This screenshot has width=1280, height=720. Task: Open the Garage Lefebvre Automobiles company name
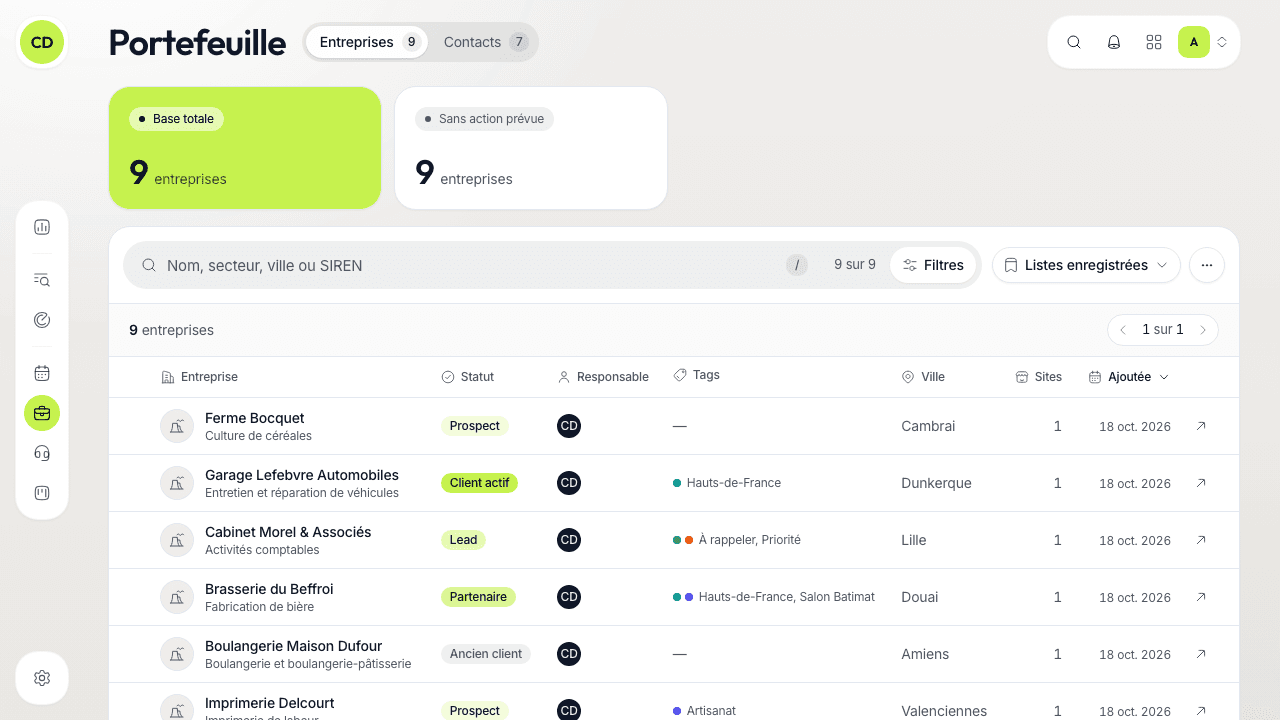coord(302,475)
